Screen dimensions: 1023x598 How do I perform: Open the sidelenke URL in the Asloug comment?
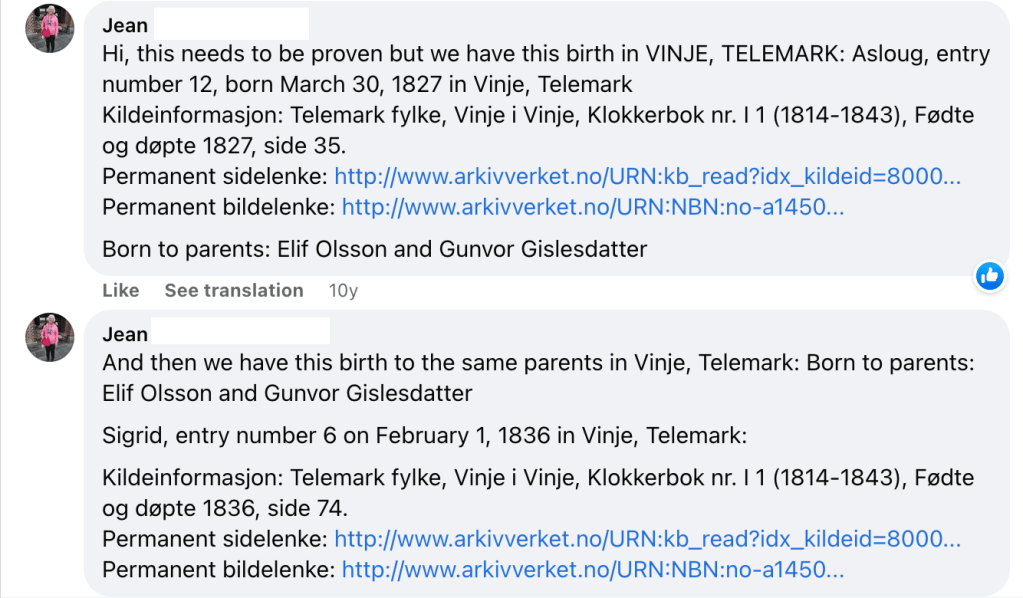pyautogui.click(x=647, y=177)
